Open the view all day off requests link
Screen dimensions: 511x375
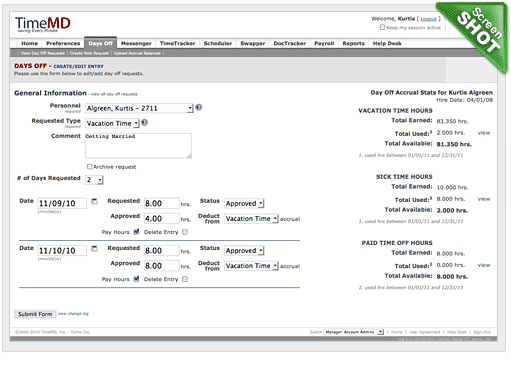[114, 94]
